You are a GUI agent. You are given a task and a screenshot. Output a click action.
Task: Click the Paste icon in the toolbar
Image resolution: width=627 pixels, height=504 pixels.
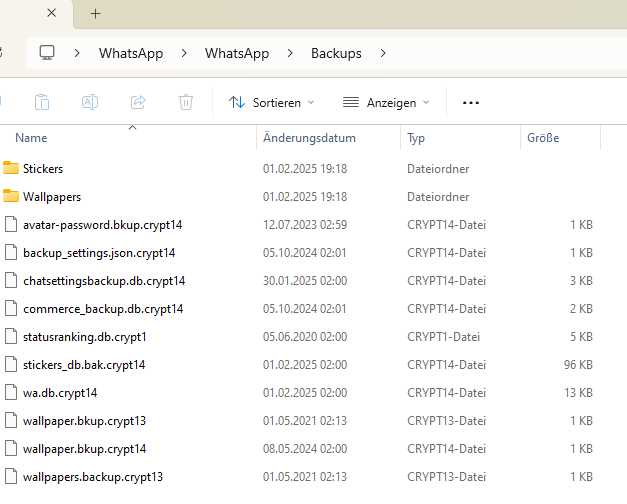(x=42, y=102)
